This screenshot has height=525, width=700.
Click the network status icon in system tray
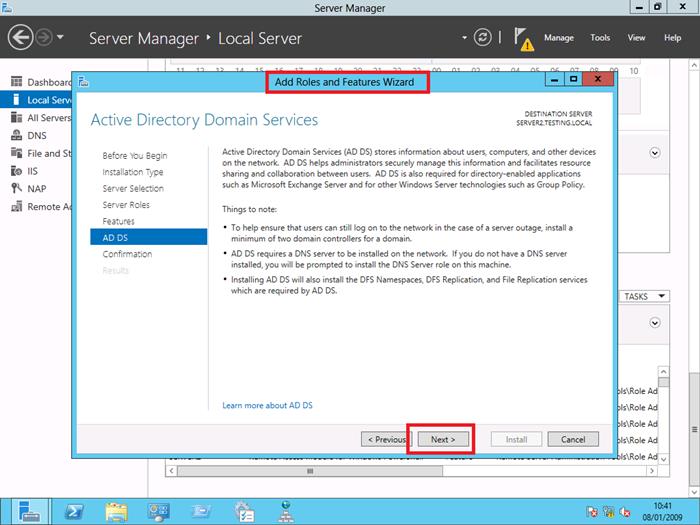point(608,512)
